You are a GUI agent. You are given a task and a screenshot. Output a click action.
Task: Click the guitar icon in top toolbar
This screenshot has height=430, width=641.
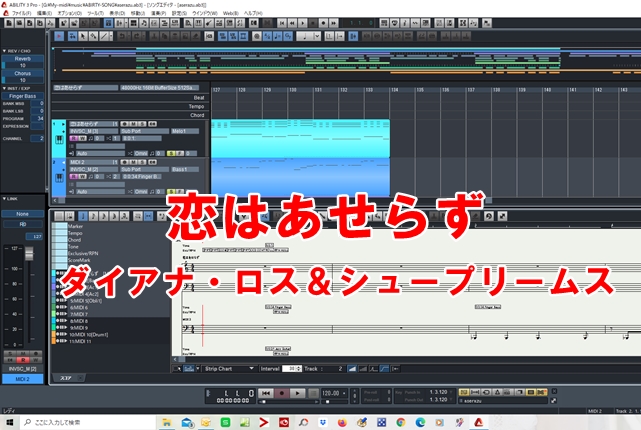coord(208,23)
